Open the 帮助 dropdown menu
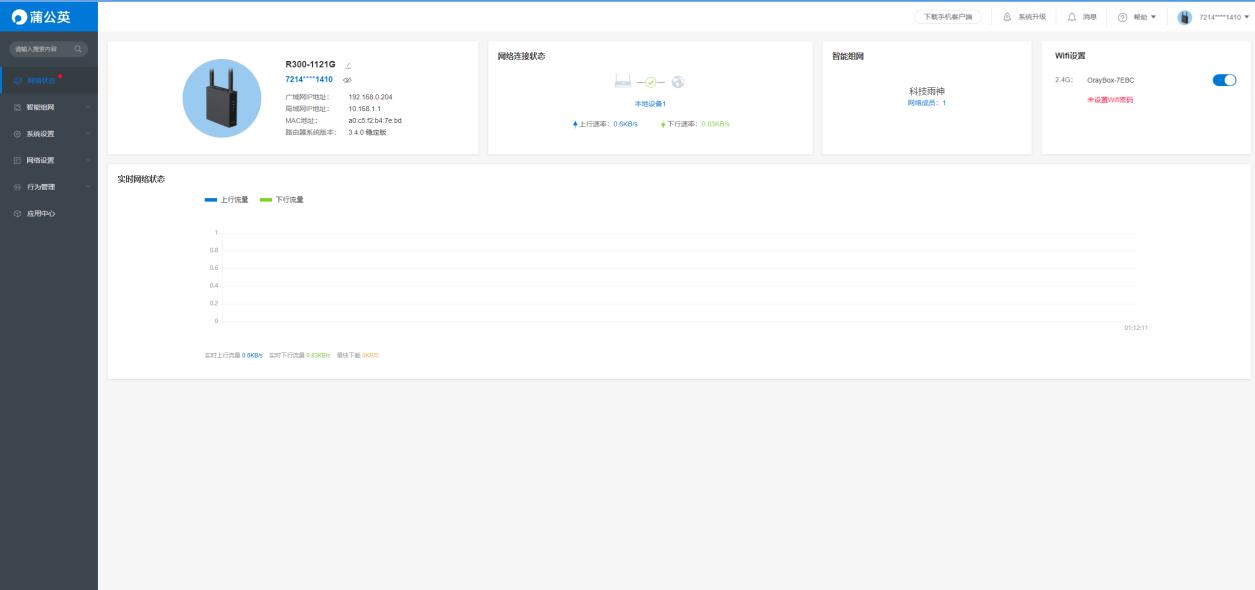The height and width of the screenshot is (590, 1255). [x=1144, y=17]
